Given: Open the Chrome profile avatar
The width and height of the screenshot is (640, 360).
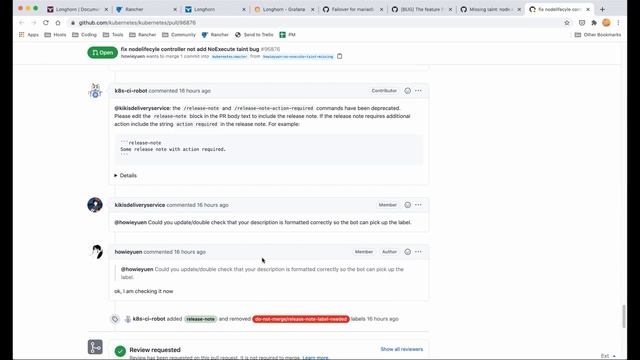Looking at the screenshot, I should 606,23.
